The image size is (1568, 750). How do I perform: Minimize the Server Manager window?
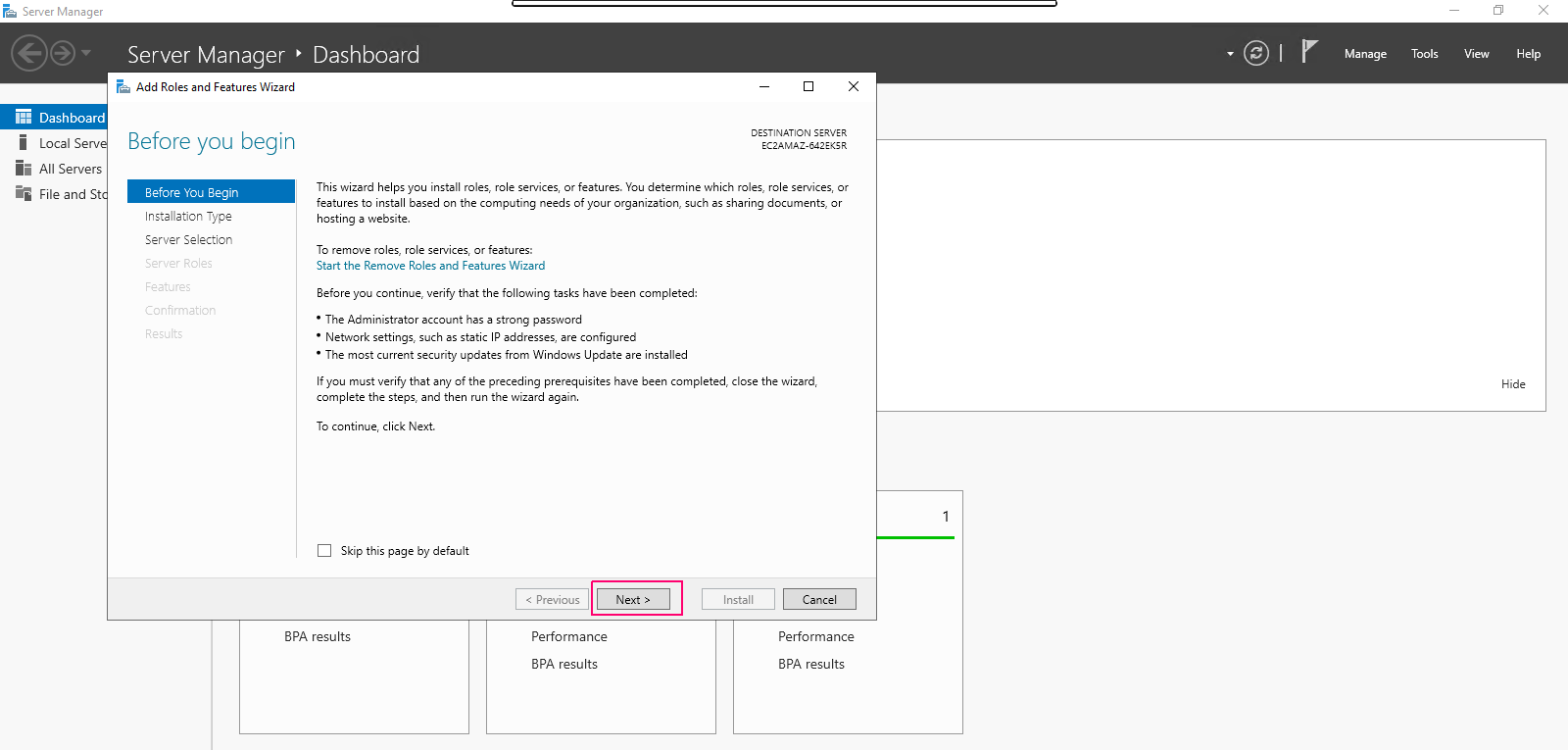point(1454,11)
